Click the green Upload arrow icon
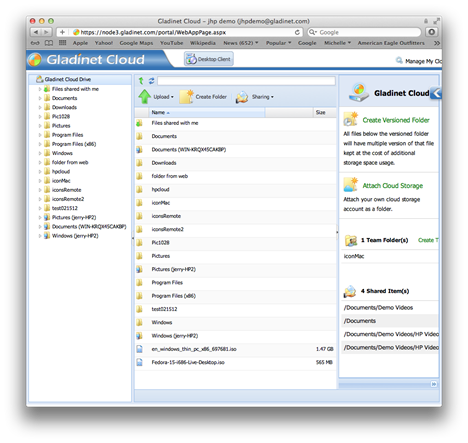 145,97
